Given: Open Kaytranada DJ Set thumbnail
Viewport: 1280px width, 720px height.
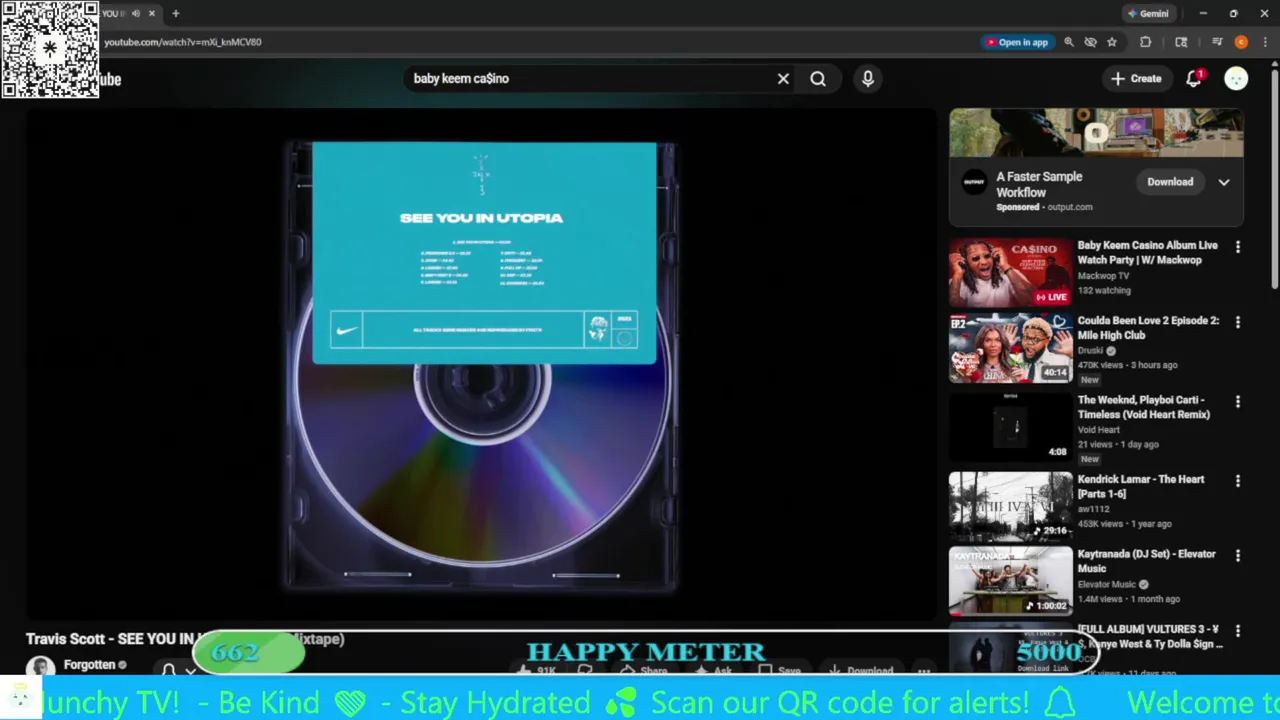Looking at the screenshot, I should point(1010,581).
